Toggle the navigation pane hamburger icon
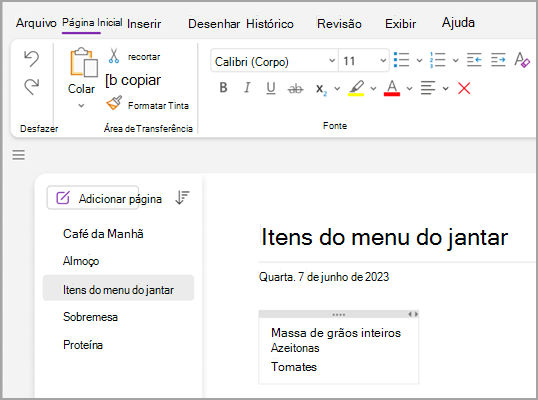The height and width of the screenshot is (400, 538). coord(19,155)
